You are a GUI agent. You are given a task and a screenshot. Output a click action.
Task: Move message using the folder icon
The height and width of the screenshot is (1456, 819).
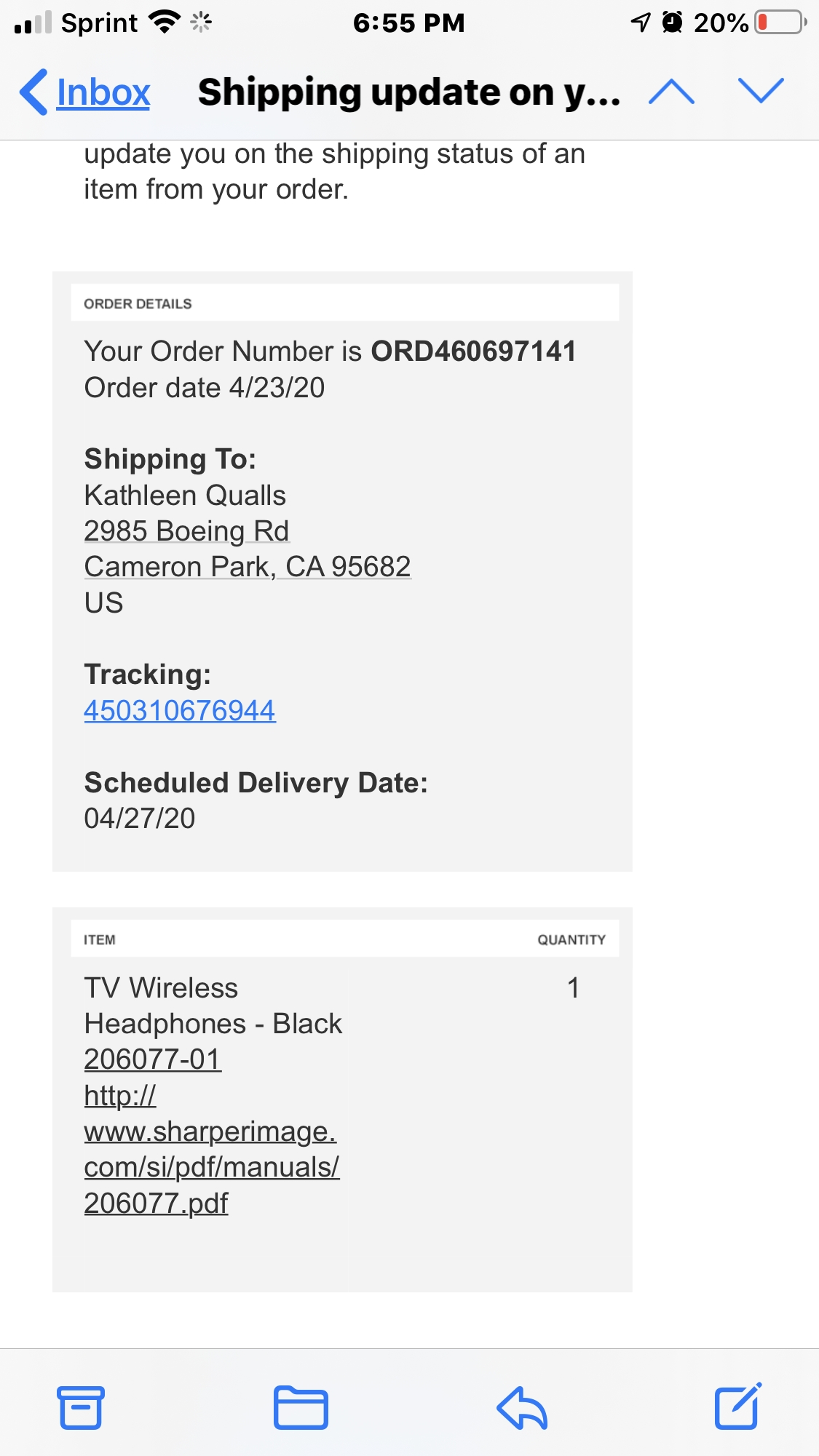click(x=301, y=1407)
